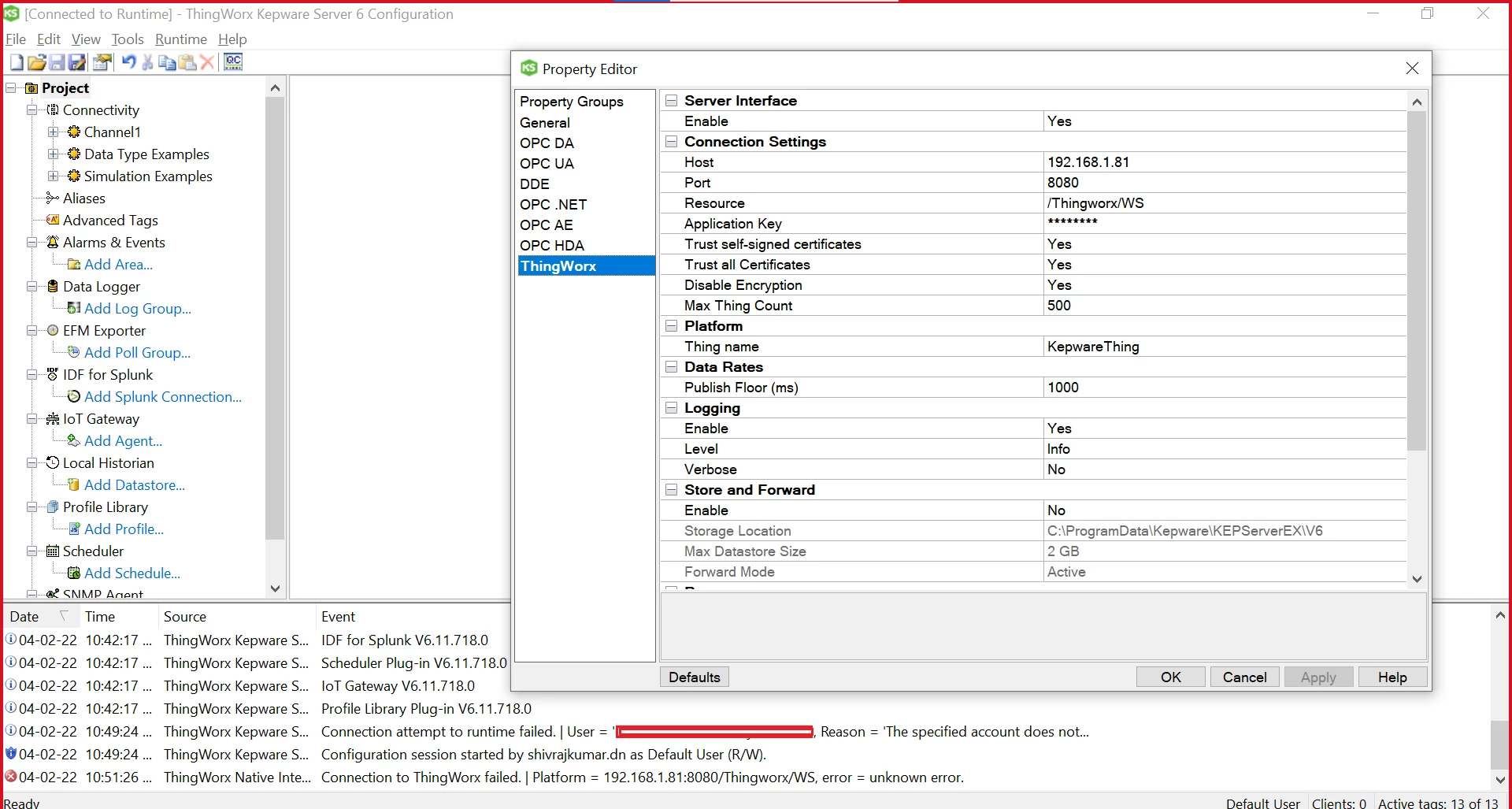The width and height of the screenshot is (1512, 809).
Task: Open the Edit menu
Action: tap(48, 39)
